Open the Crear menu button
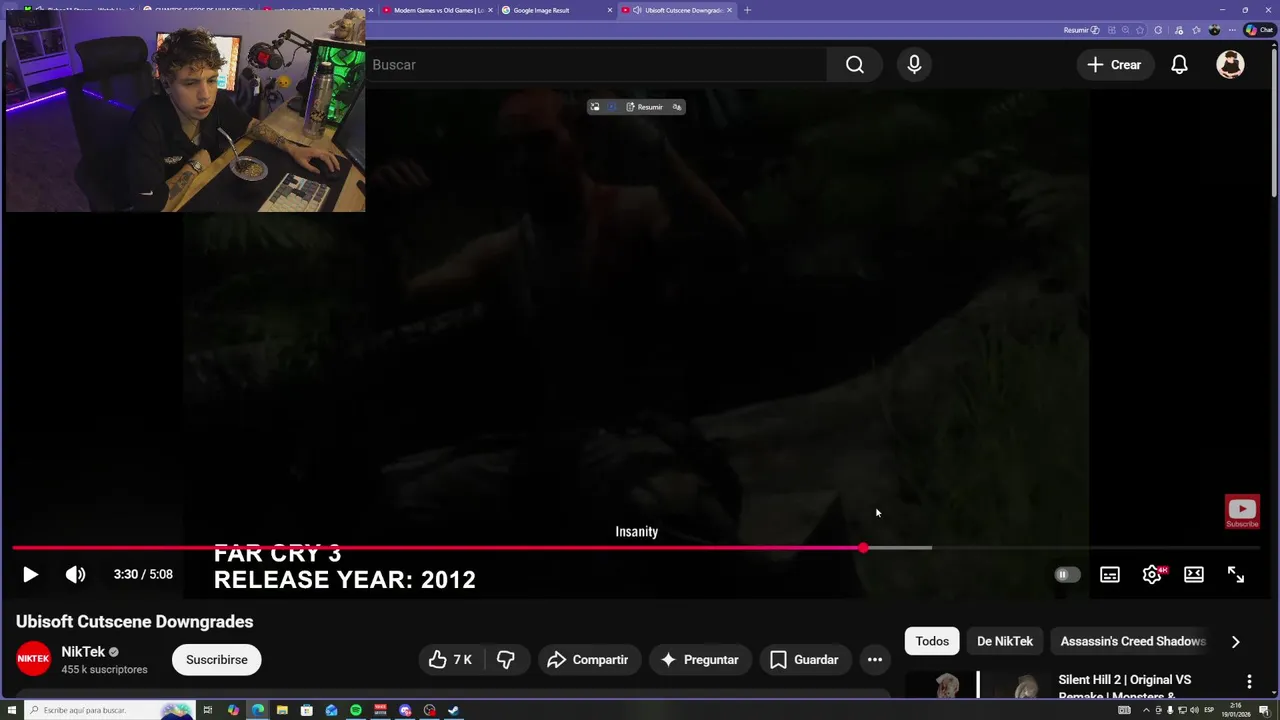The image size is (1280, 720). click(x=1114, y=65)
